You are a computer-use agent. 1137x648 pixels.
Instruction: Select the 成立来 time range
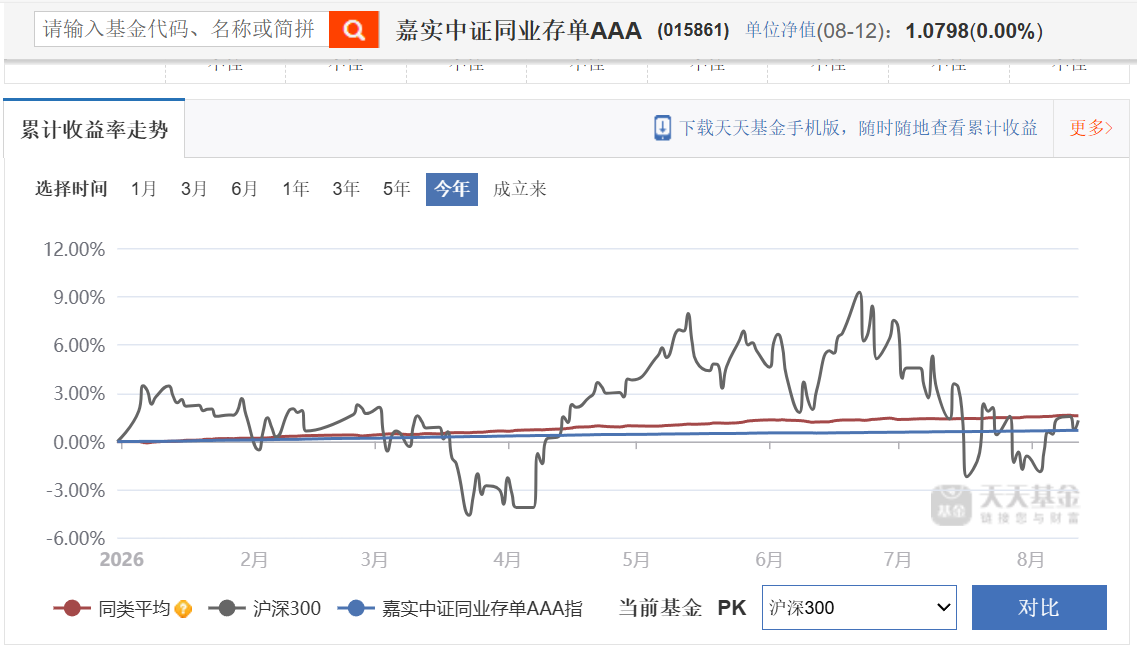click(x=520, y=189)
